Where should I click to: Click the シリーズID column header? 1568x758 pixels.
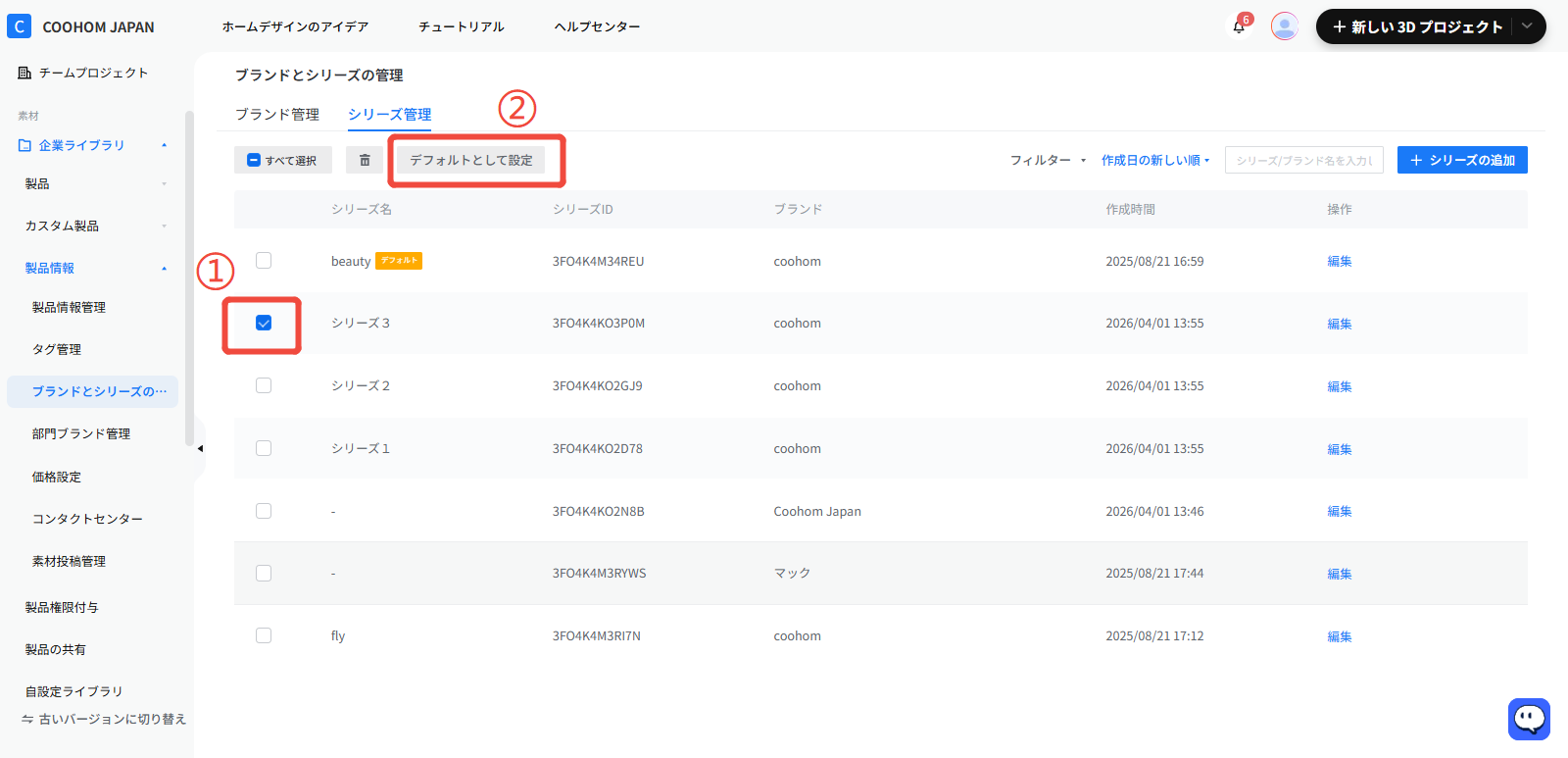(582, 209)
